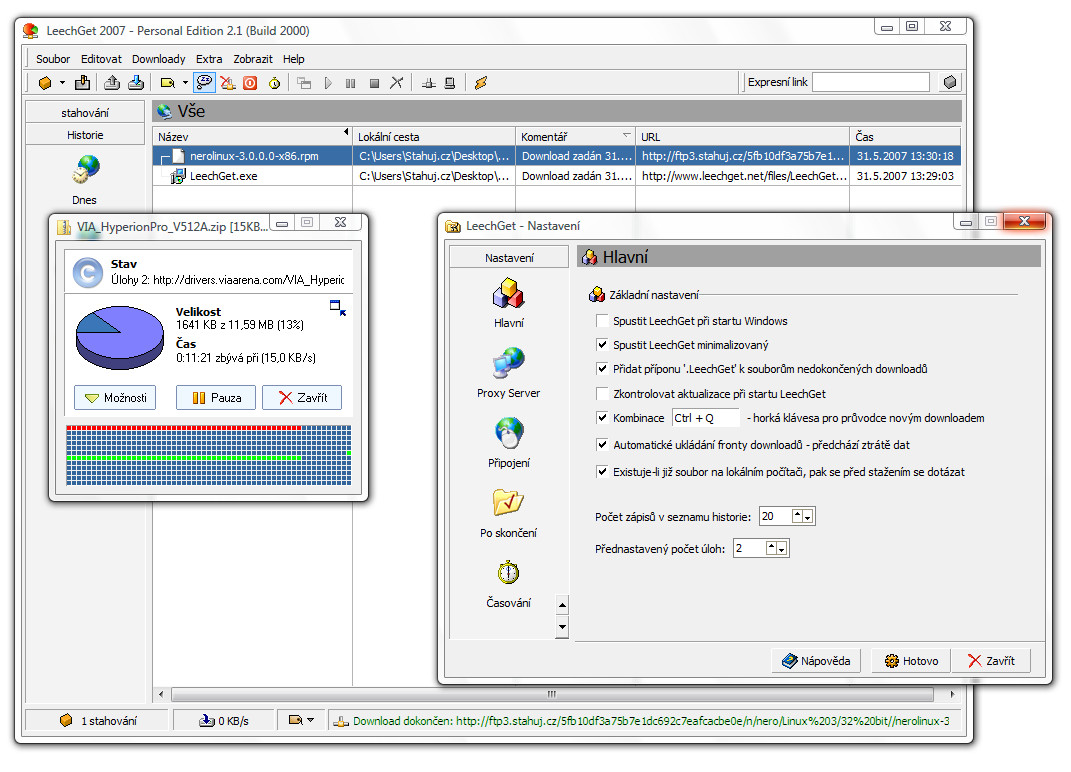This screenshot has width=1071, height=772.
Task: Open the new download dropdown arrow
Action: 62,83
